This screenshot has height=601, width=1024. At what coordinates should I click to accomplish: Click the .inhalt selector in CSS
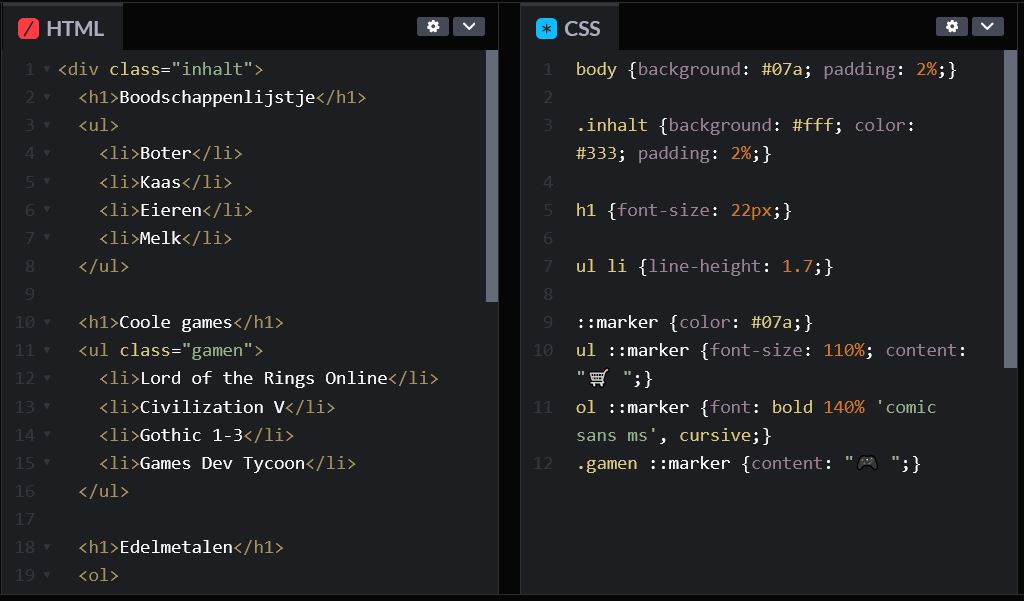pyautogui.click(x=612, y=125)
